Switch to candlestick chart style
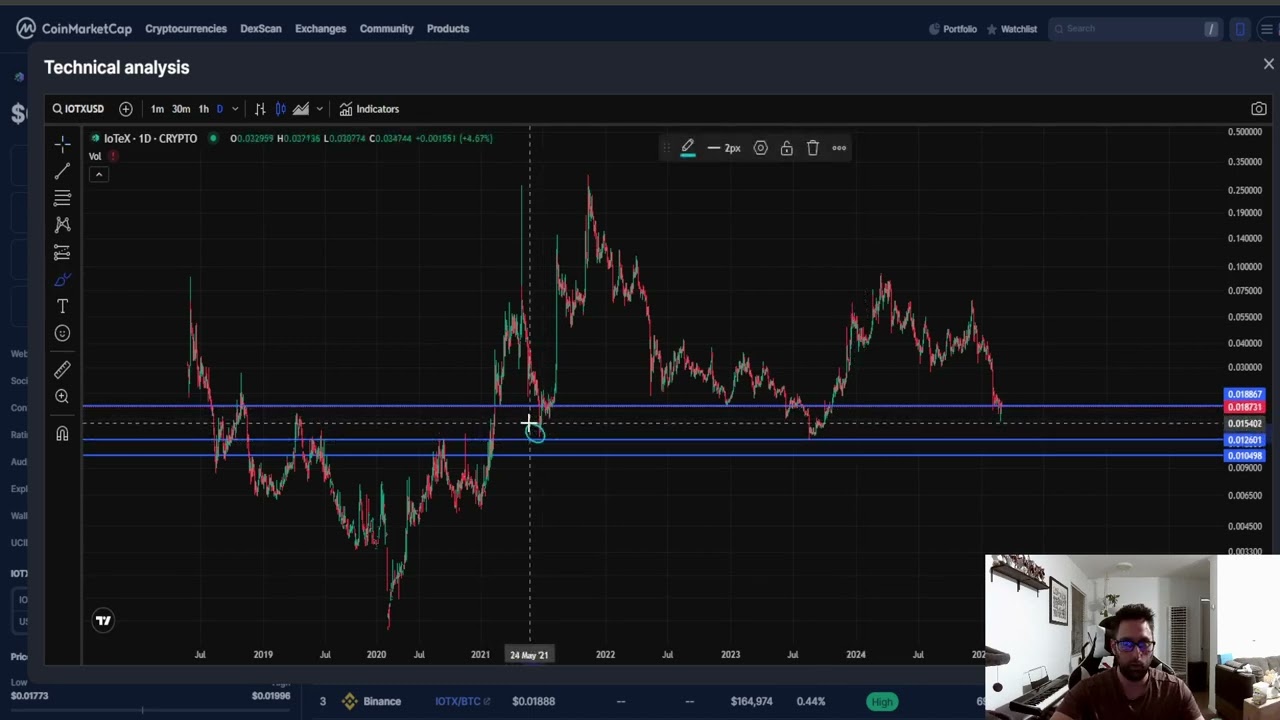Image resolution: width=1280 pixels, height=720 pixels. tap(281, 109)
